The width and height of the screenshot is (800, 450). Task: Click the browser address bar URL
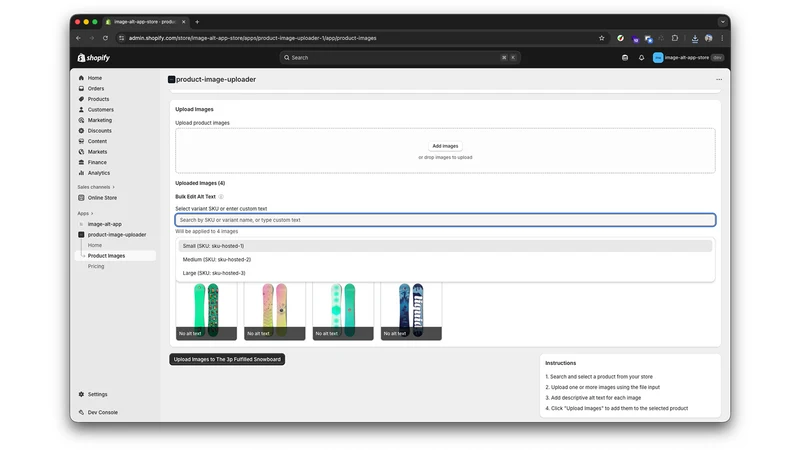253,38
